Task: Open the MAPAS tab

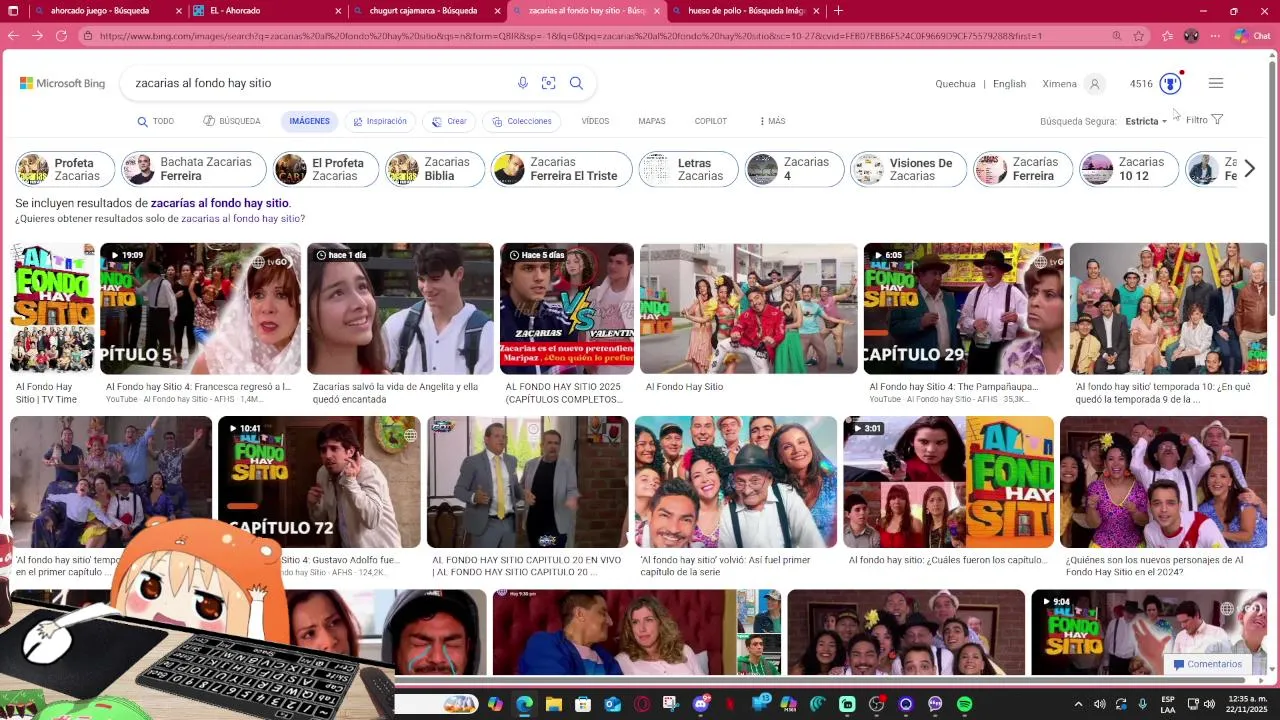Action: tap(652, 121)
